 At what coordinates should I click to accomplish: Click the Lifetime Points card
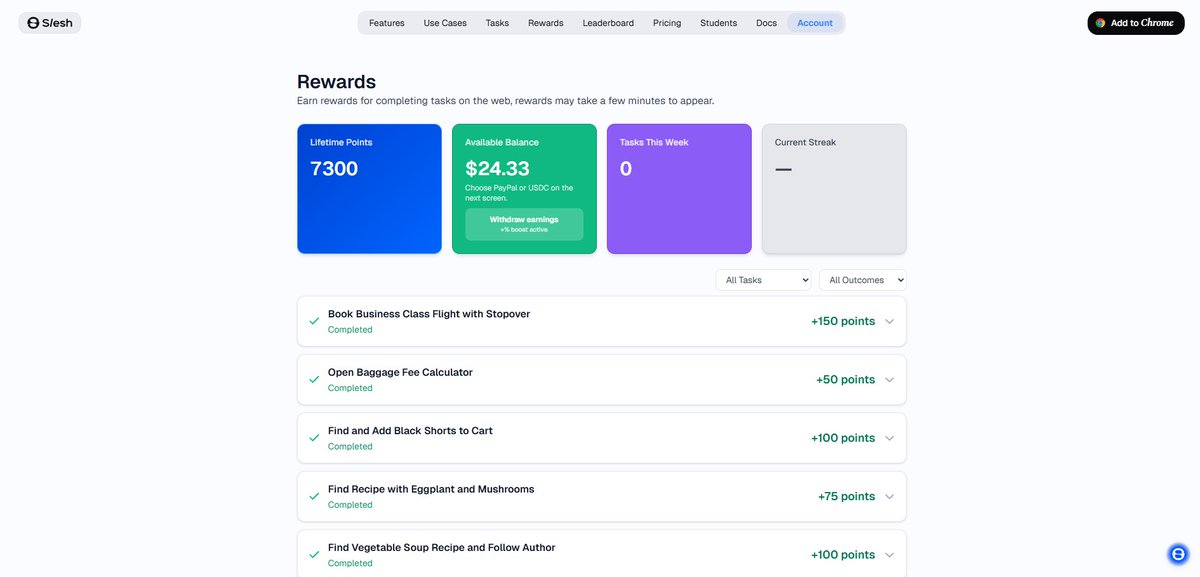[x=369, y=189]
